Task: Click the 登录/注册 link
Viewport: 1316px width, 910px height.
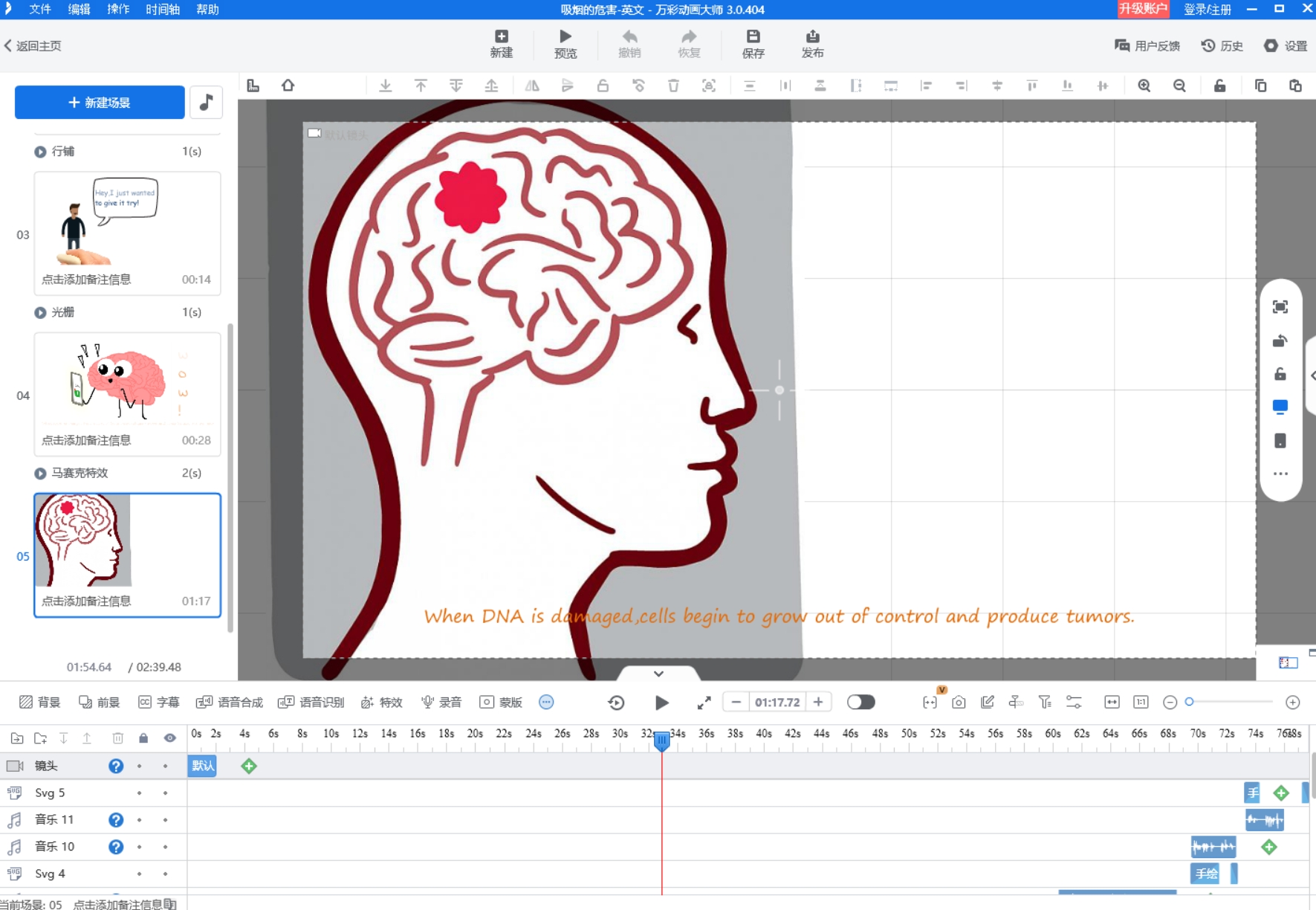Action: (x=1208, y=10)
